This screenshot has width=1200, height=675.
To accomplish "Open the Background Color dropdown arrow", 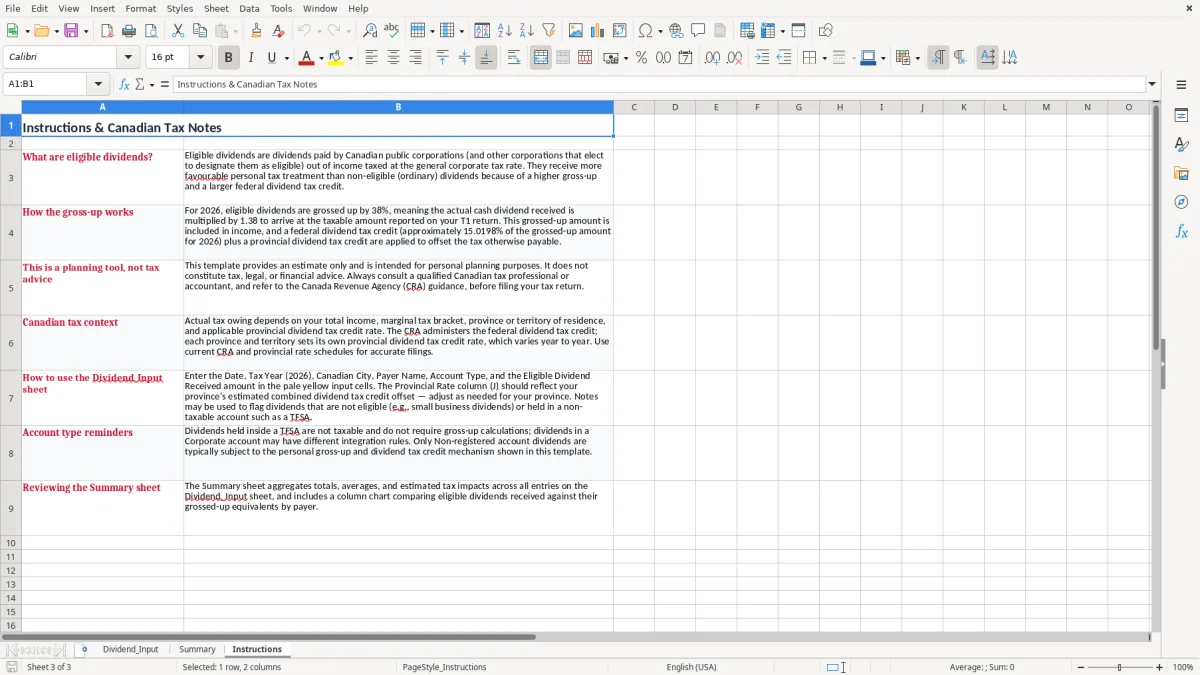I will (x=350, y=58).
